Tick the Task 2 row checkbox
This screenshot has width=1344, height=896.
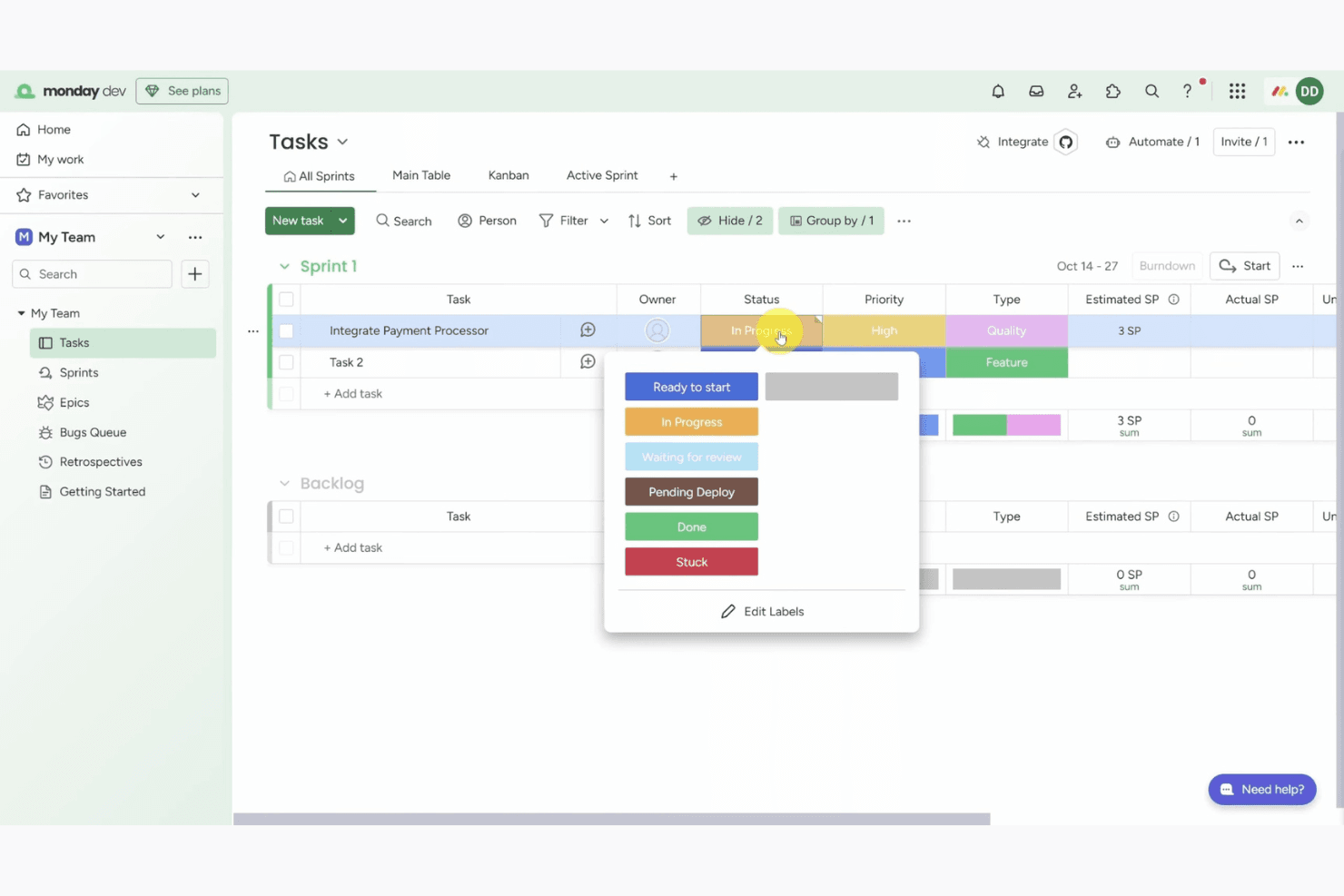[x=286, y=362]
